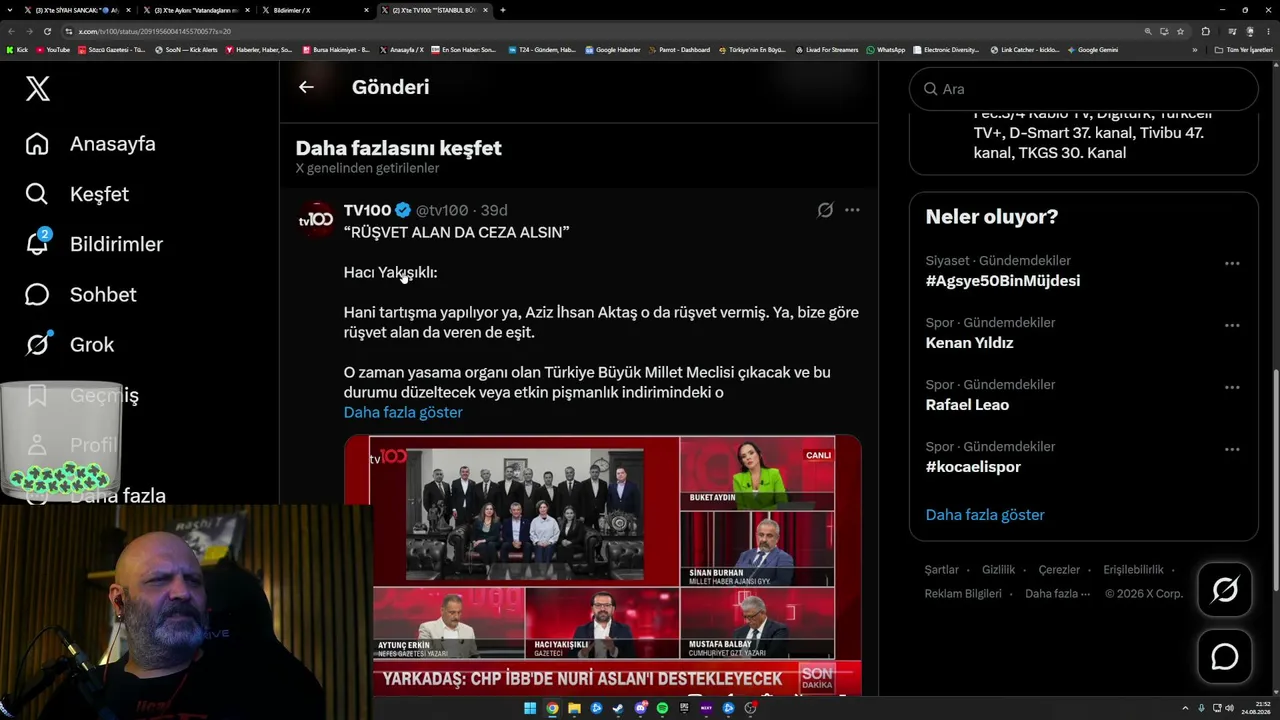This screenshot has width=1280, height=720.
Task: Open a new browser tab
Action: tap(503, 10)
